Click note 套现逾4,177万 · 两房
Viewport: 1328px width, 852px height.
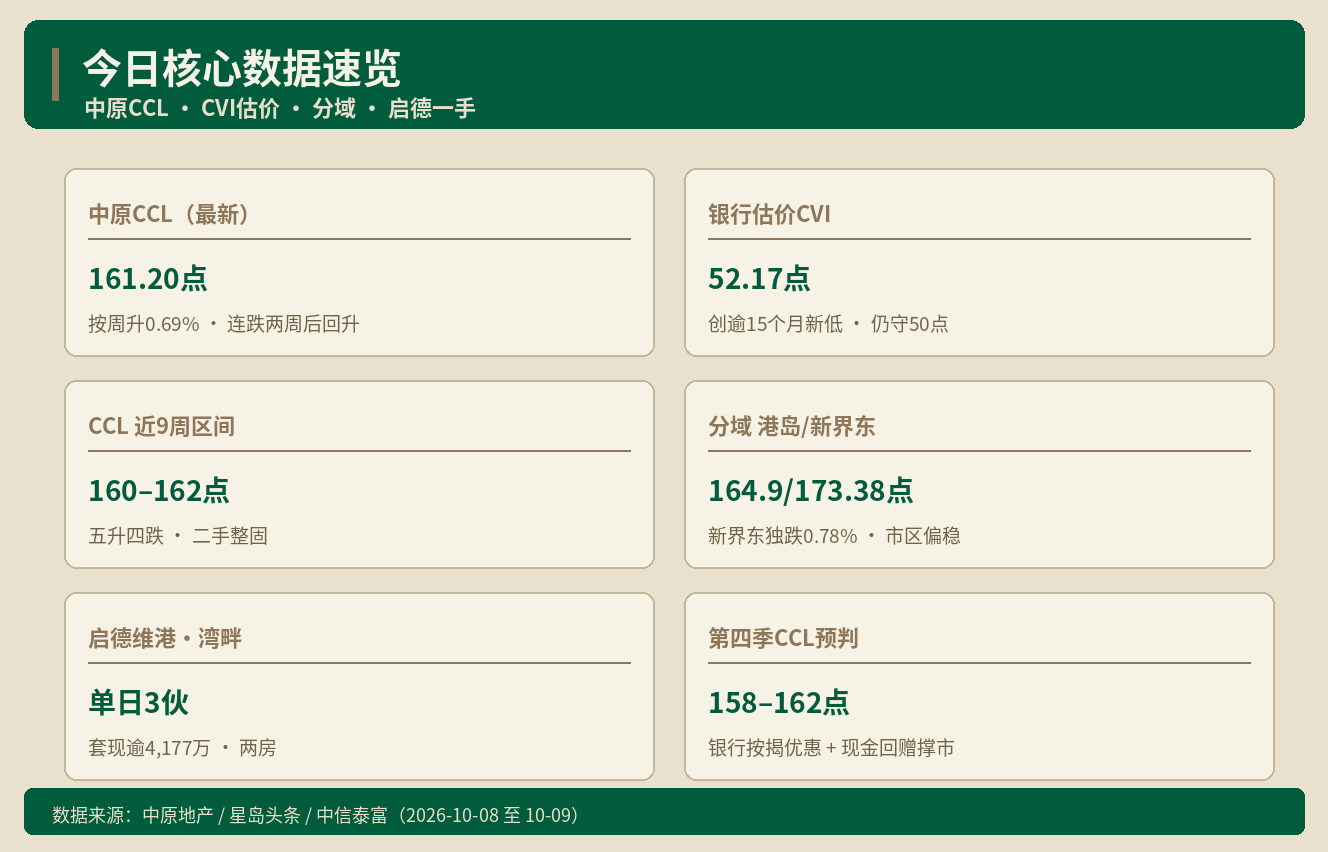click(x=182, y=748)
